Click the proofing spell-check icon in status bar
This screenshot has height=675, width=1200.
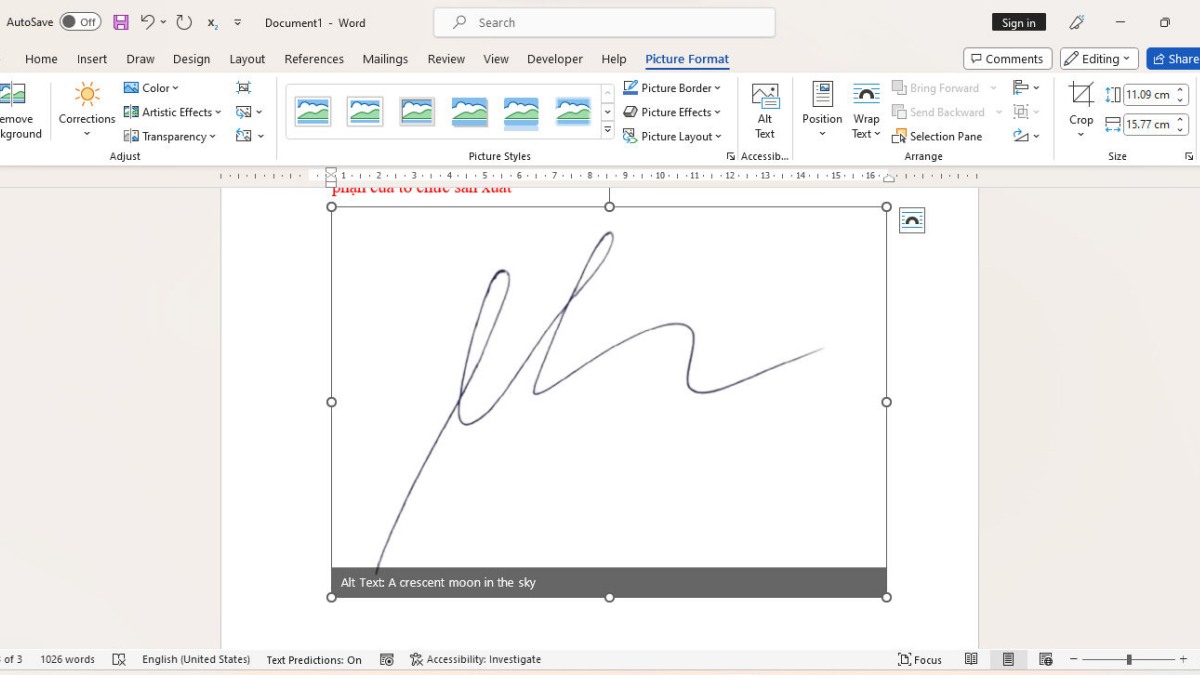pos(119,660)
